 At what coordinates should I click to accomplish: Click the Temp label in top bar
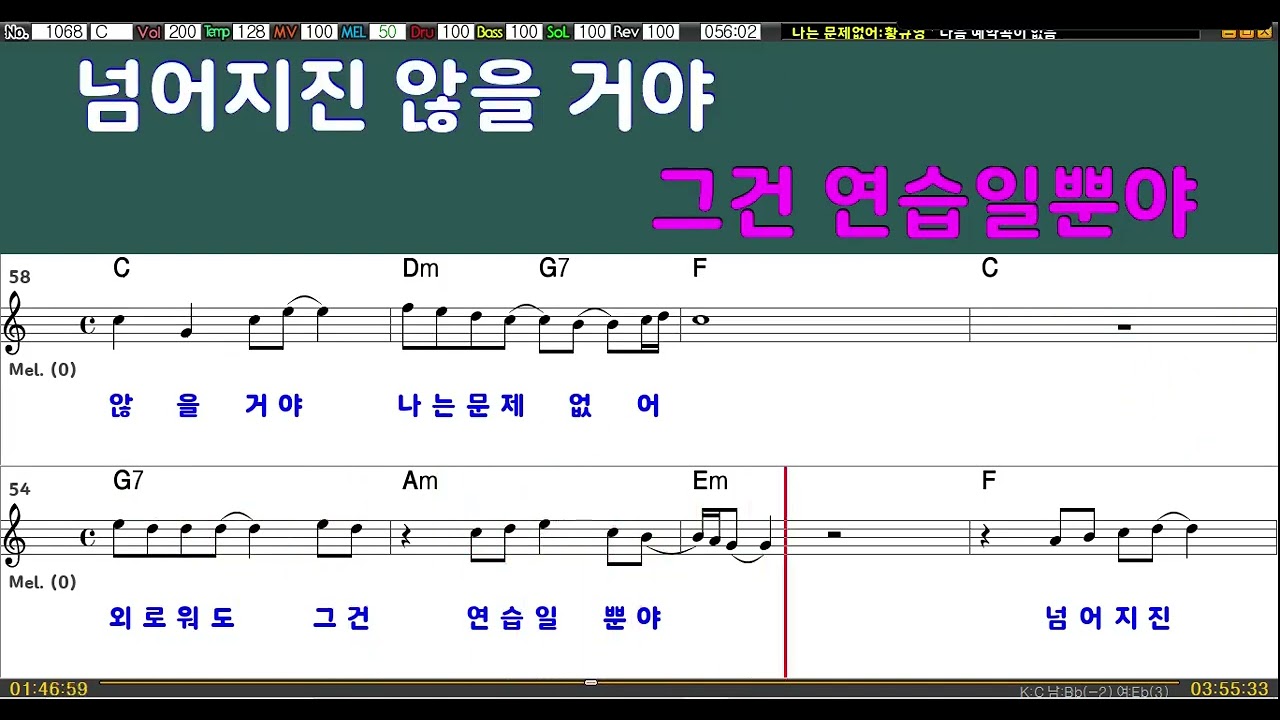[x=216, y=32]
